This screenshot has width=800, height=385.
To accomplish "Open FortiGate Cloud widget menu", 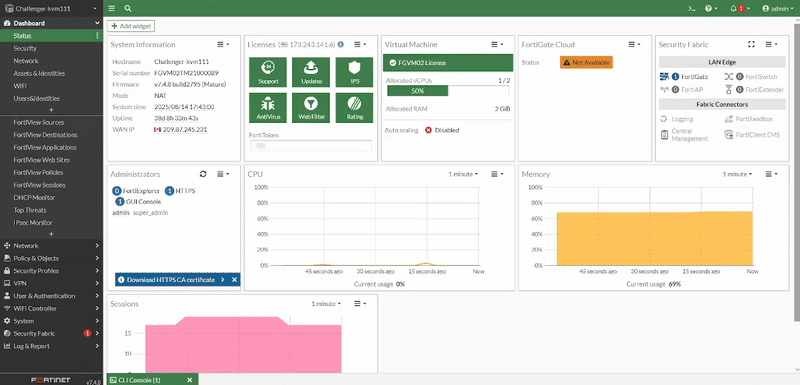I will point(634,44).
